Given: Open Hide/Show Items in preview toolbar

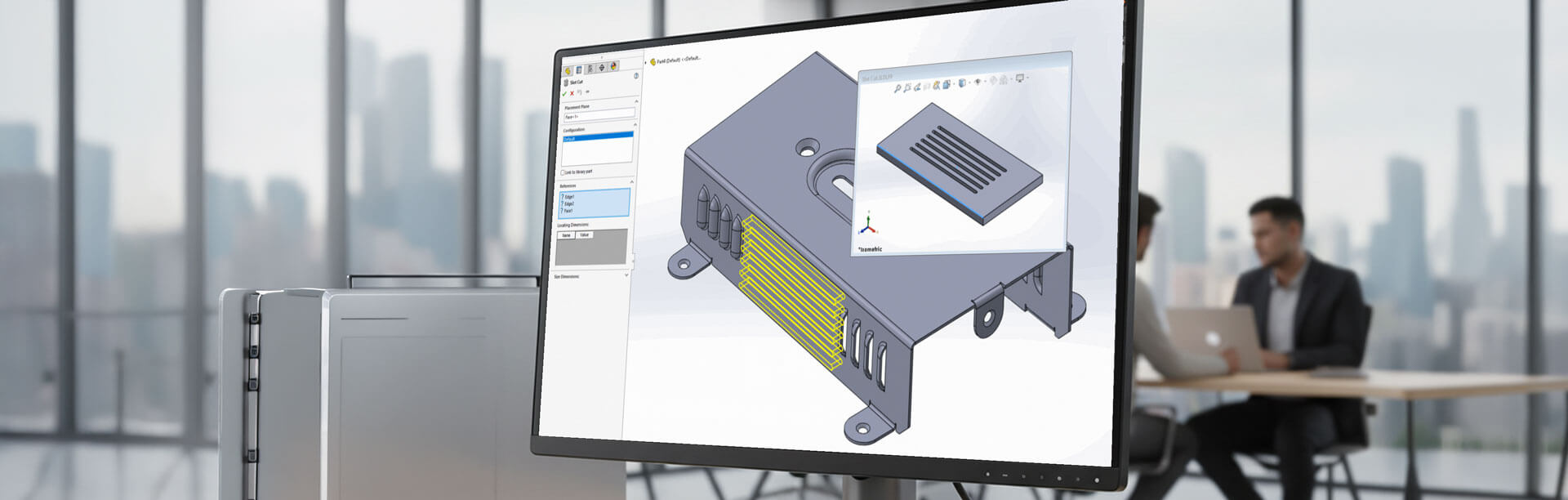Looking at the screenshot, I should 978,82.
